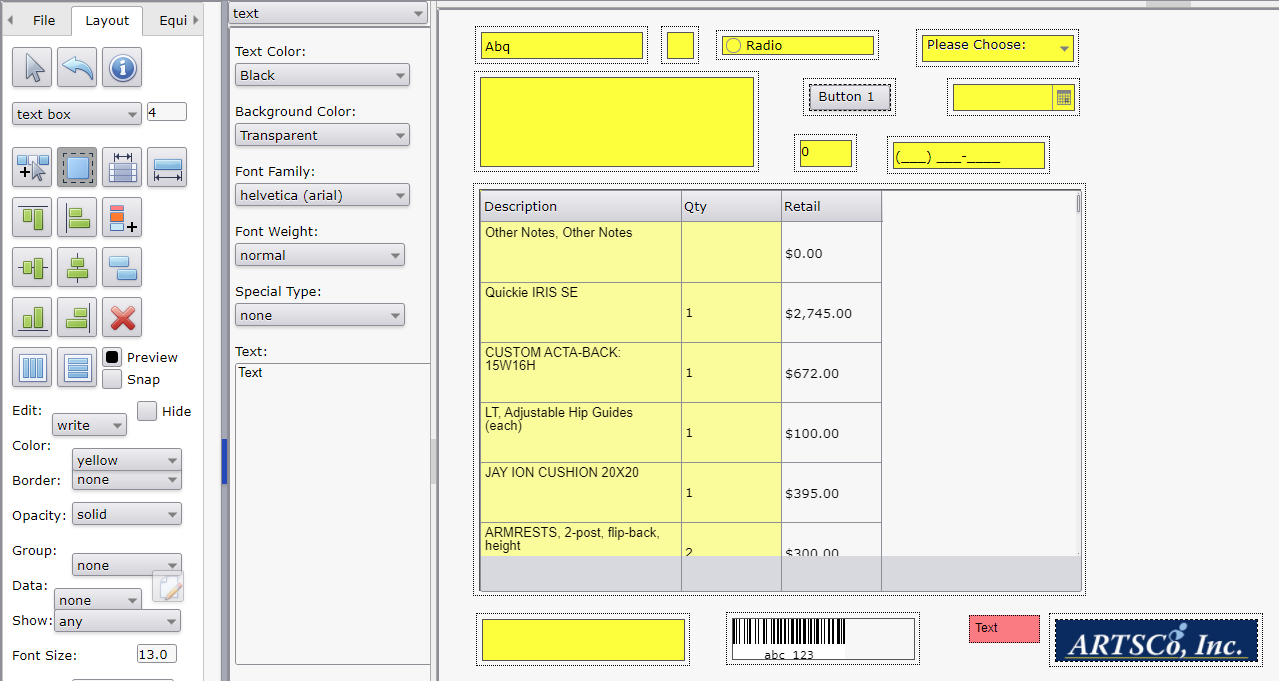Delete selection with the red X
The height and width of the screenshot is (681, 1279).
pos(122,317)
